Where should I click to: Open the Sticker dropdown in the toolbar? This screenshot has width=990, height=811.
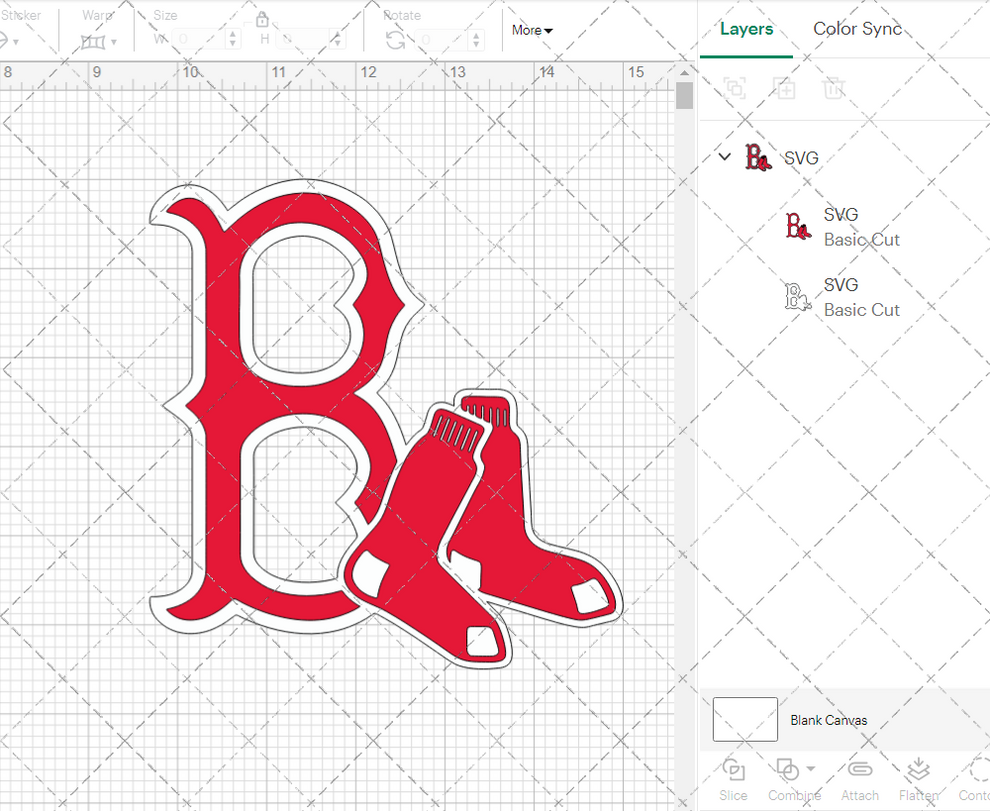[x=14, y=40]
